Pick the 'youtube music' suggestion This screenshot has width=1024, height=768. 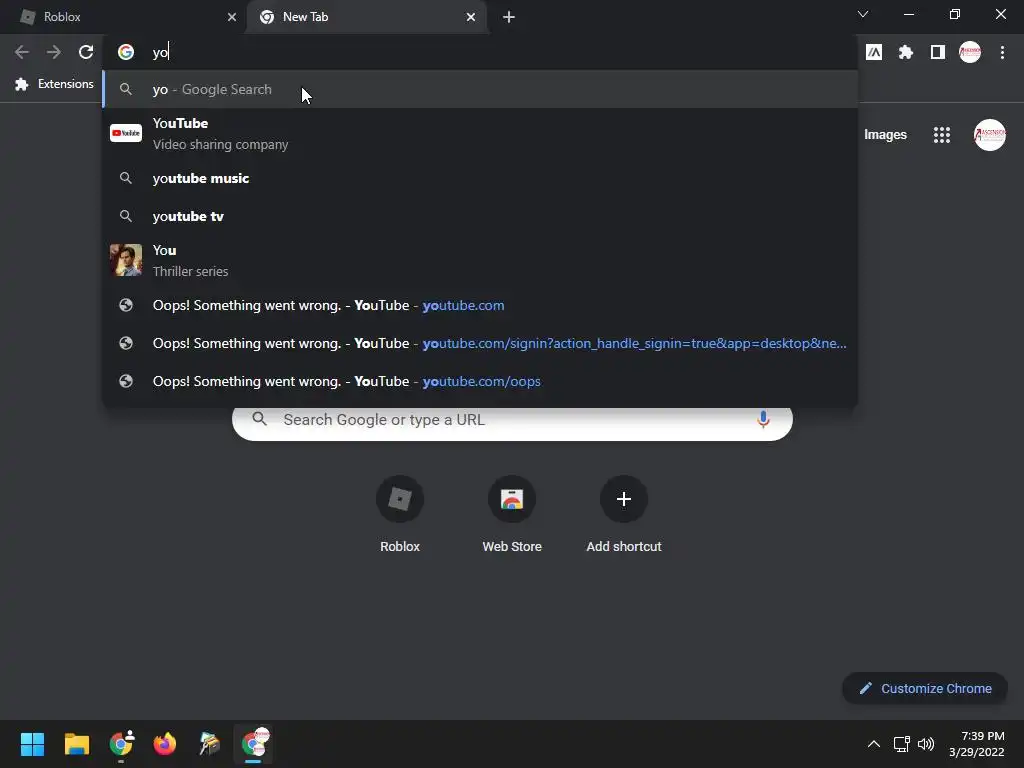(x=480, y=178)
